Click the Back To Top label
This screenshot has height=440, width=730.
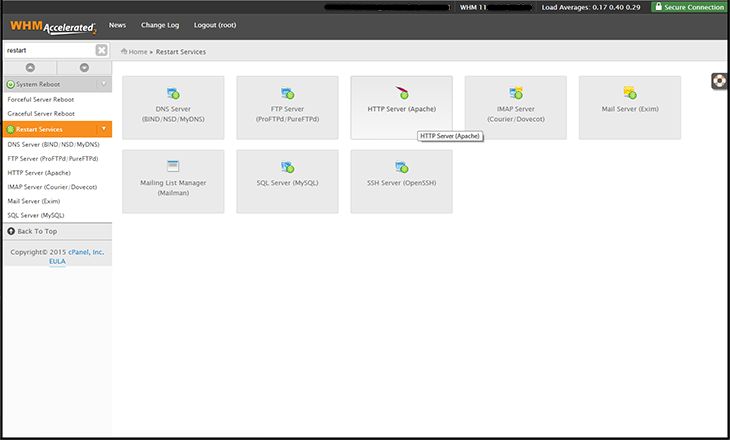pos(37,231)
